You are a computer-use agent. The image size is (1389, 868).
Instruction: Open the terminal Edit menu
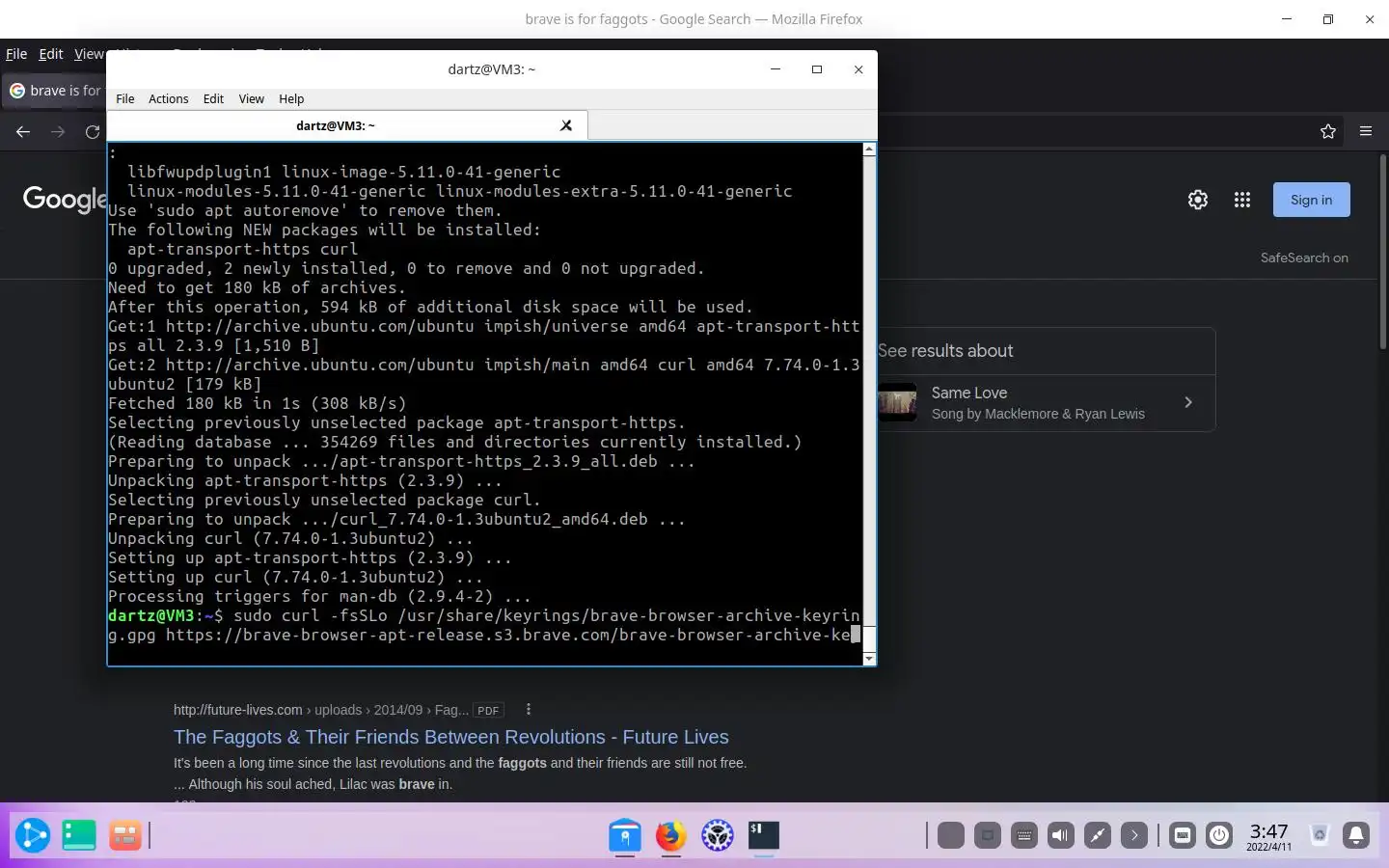pyautogui.click(x=213, y=98)
